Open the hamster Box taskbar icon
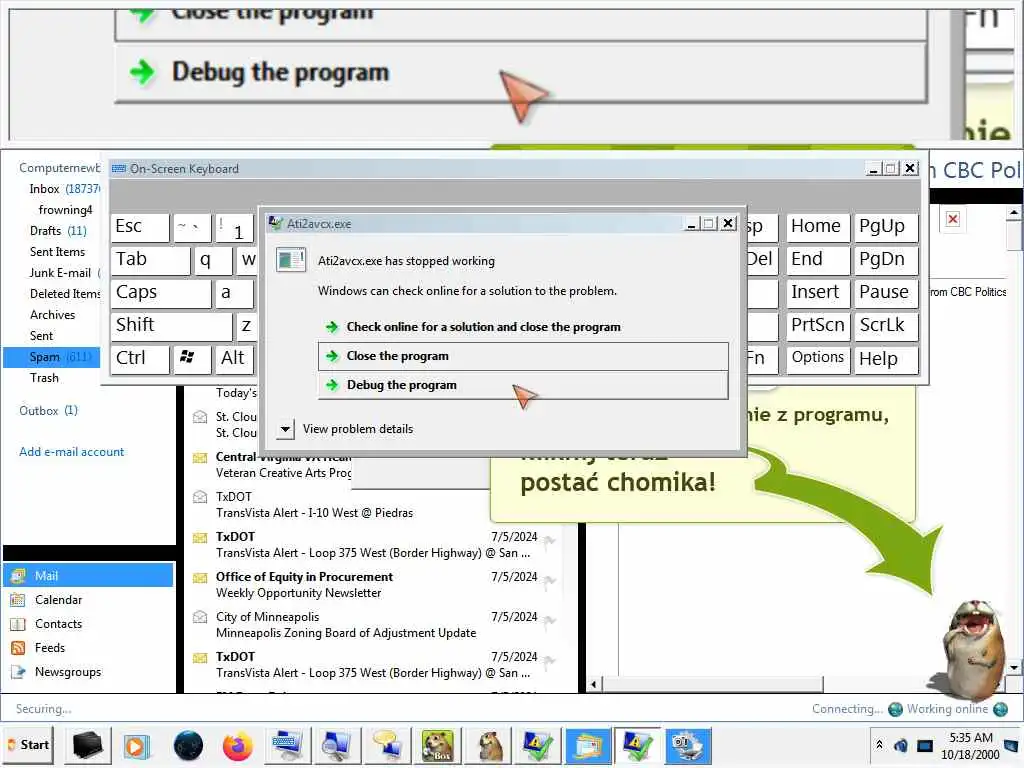The width and height of the screenshot is (1024, 768). click(438, 745)
